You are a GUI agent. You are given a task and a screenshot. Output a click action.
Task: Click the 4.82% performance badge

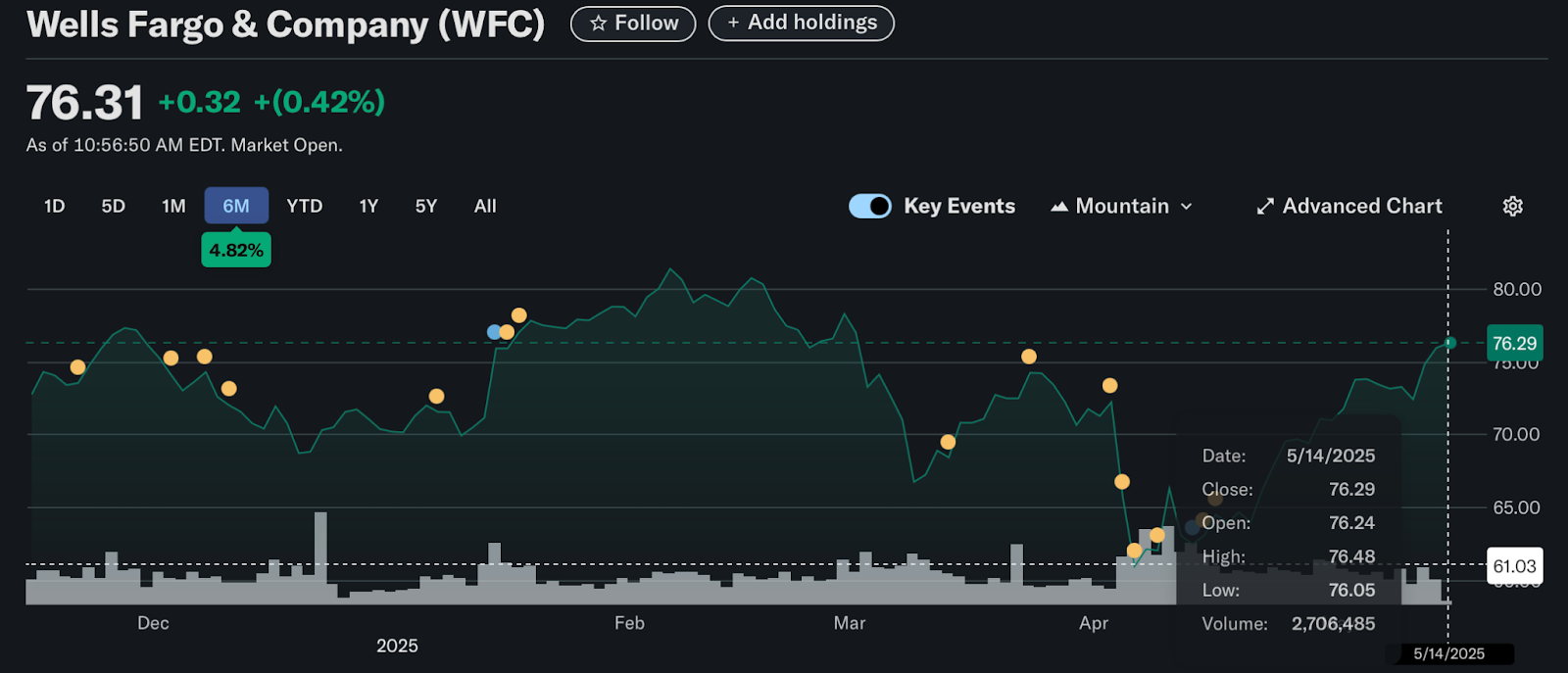coord(236,250)
